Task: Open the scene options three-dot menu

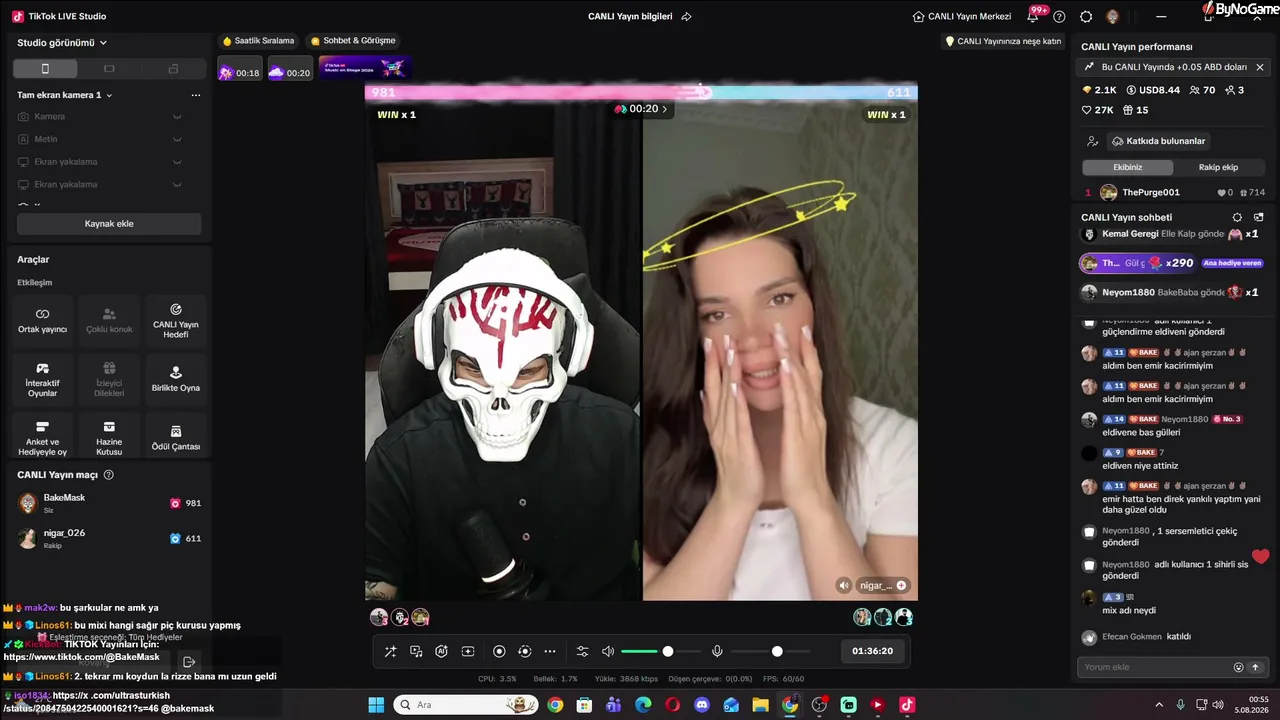Action: 196,95
